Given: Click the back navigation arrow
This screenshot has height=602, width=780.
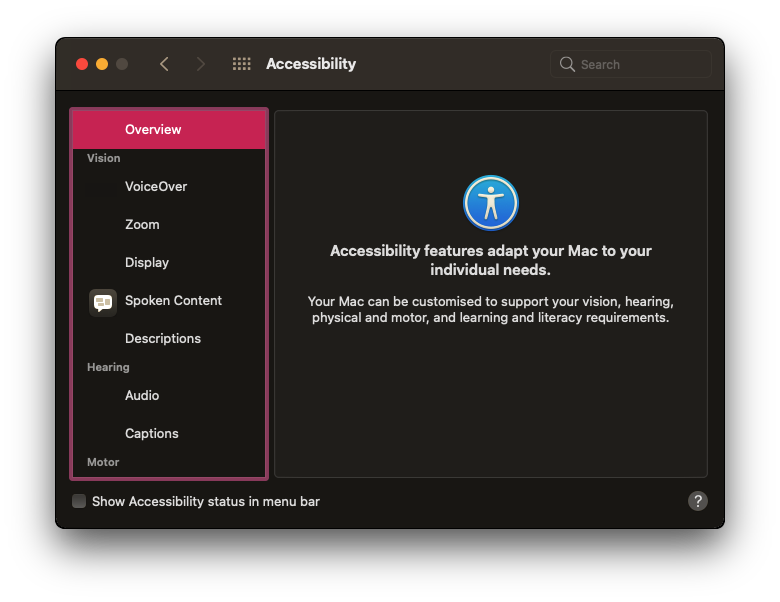Looking at the screenshot, I should pos(165,64).
